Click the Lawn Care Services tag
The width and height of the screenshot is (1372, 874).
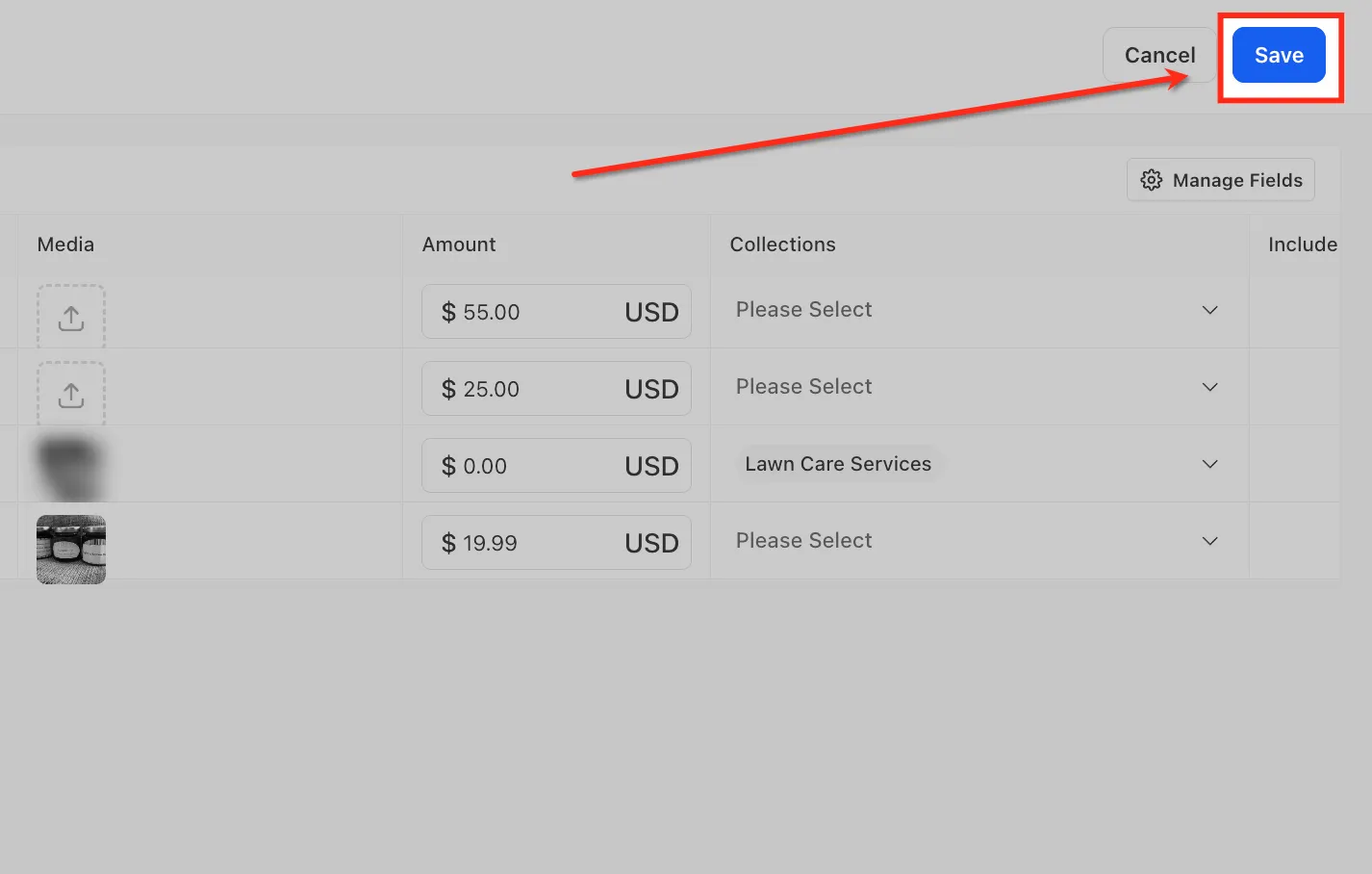point(838,464)
